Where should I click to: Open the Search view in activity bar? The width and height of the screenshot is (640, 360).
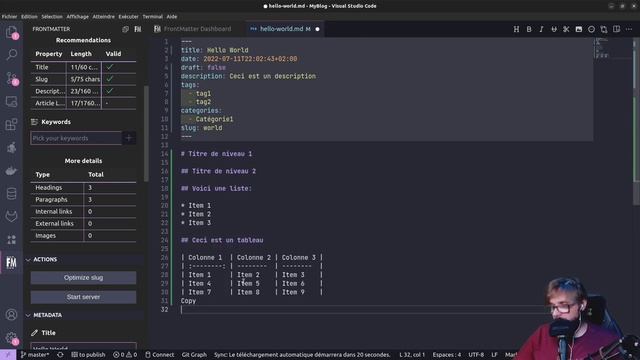(x=11, y=55)
